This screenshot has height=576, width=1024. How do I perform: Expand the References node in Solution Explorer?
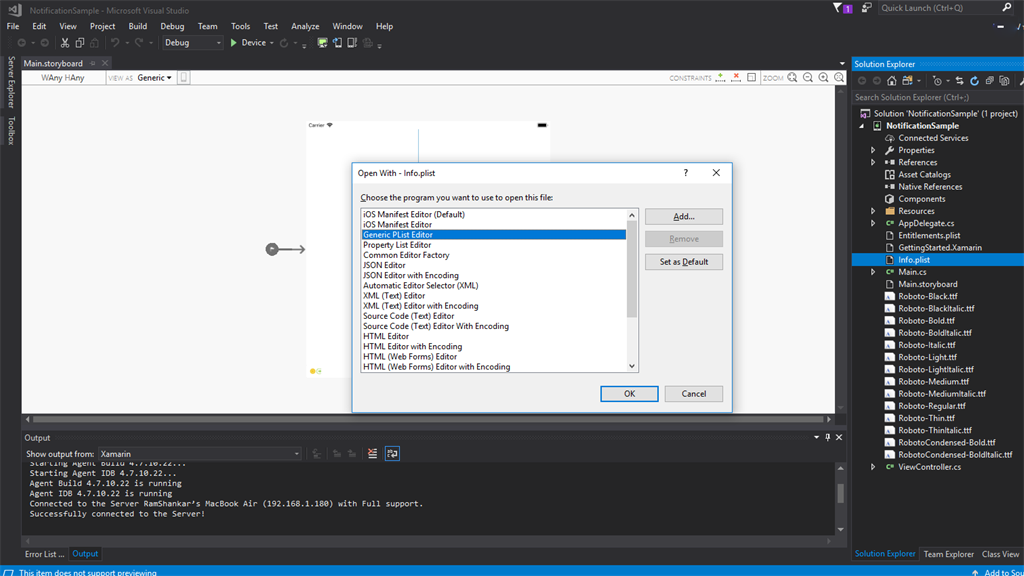[x=873, y=163]
